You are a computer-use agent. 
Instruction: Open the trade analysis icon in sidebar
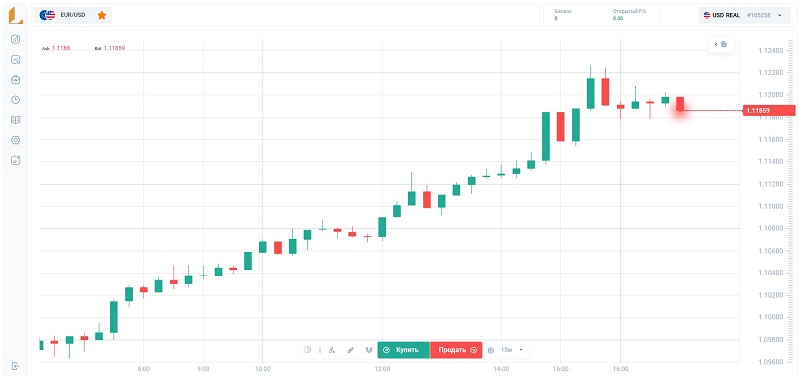tap(15, 60)
